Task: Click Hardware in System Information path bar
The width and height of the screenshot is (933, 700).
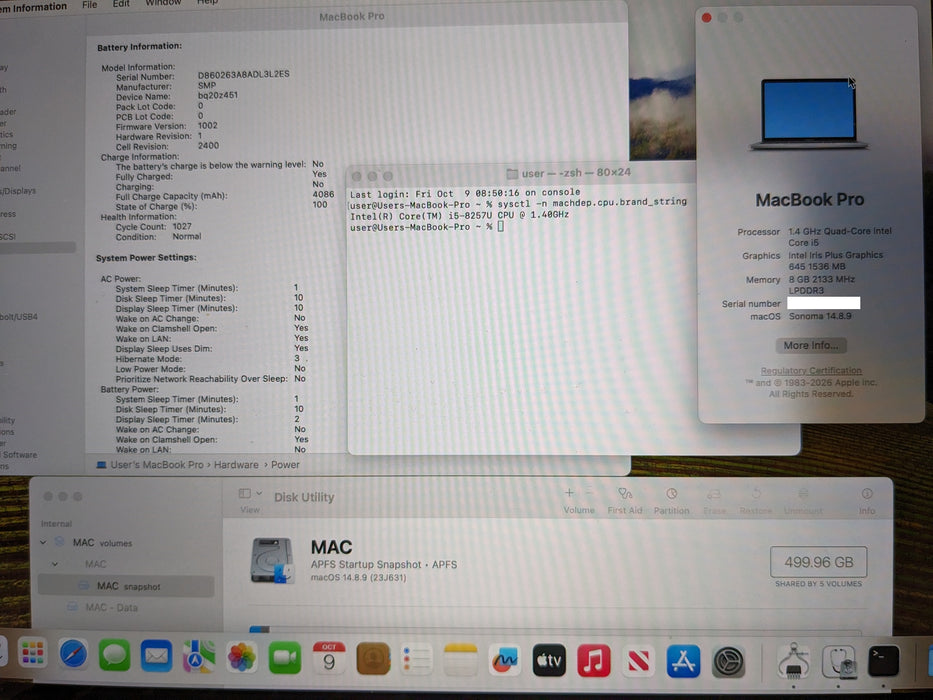Action: pos(236,464)
